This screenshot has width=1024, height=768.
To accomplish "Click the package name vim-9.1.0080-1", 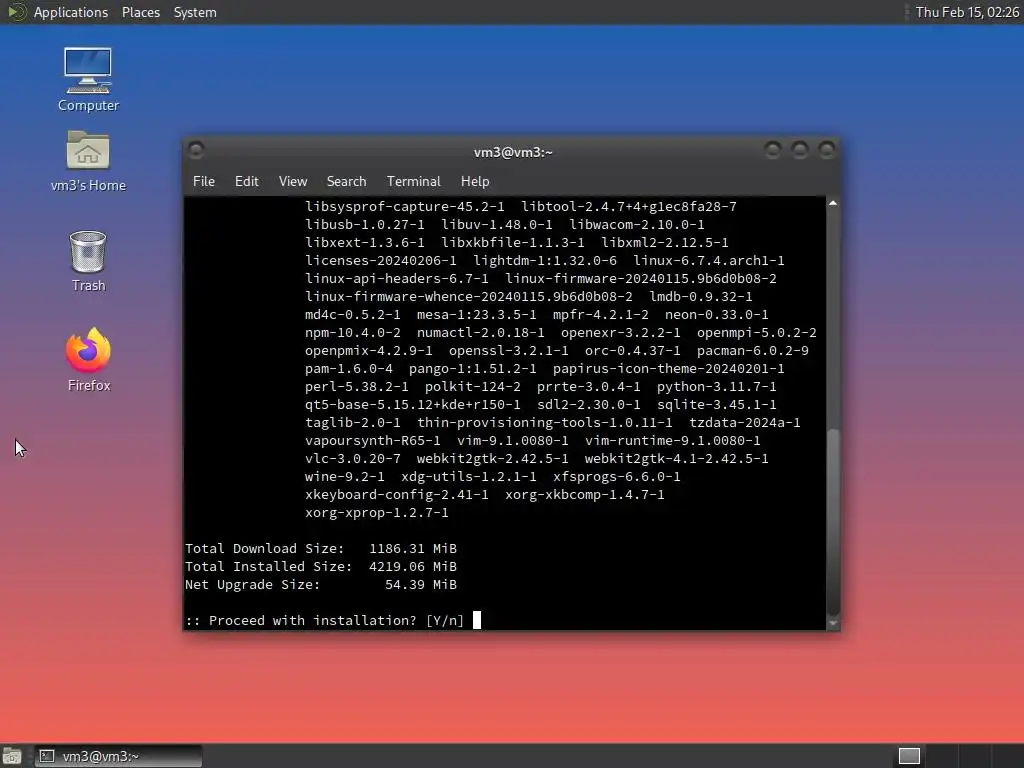I will point(513,441).
